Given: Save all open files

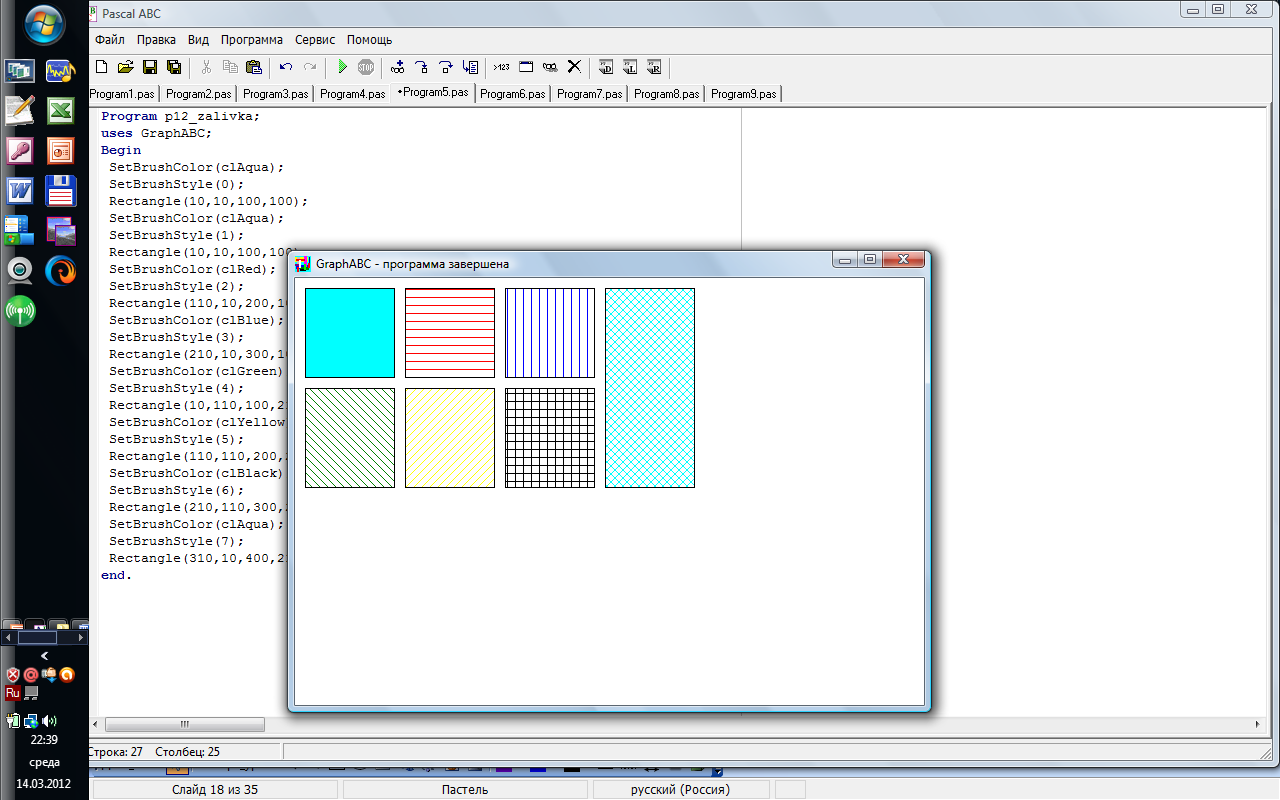Looking at the screenshot, I should pyautogui.click(x=174, y=67).
